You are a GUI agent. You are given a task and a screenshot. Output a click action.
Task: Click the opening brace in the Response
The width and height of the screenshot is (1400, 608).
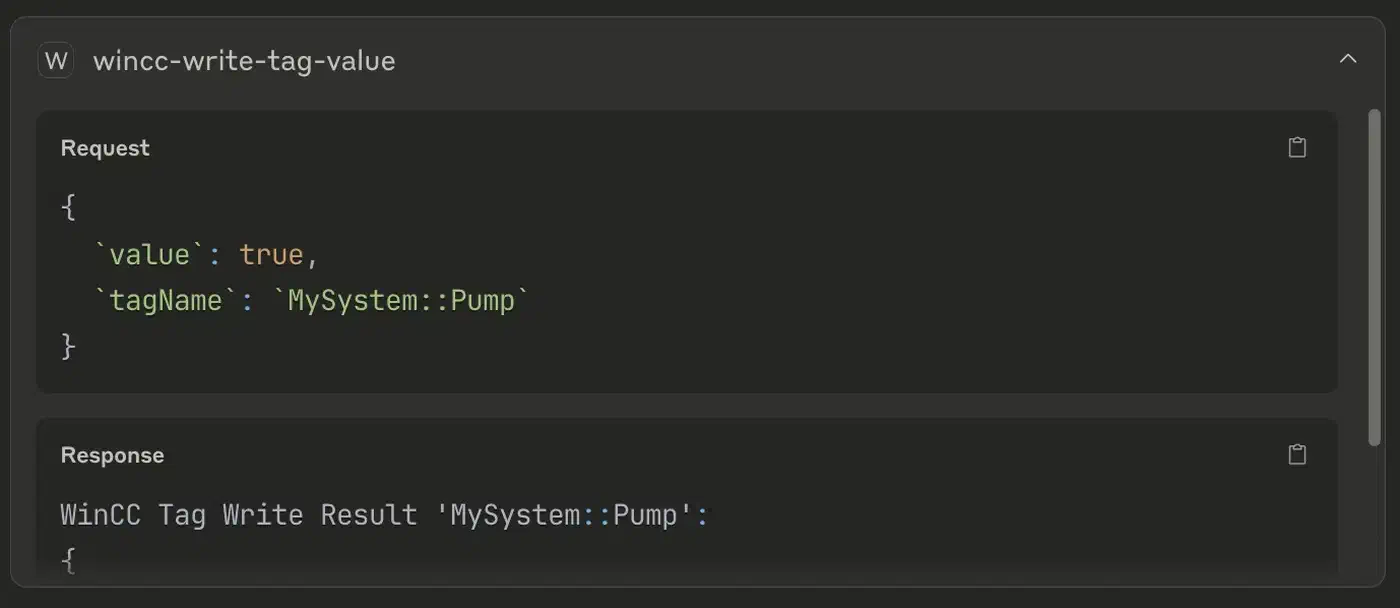68,560
